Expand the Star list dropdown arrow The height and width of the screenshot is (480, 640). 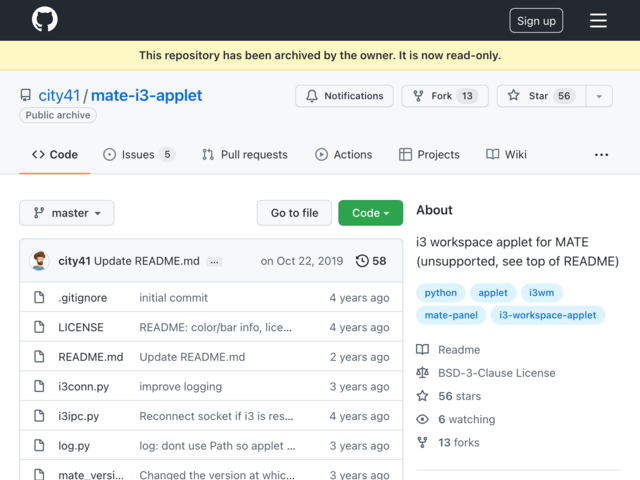[x=599, y=96]
